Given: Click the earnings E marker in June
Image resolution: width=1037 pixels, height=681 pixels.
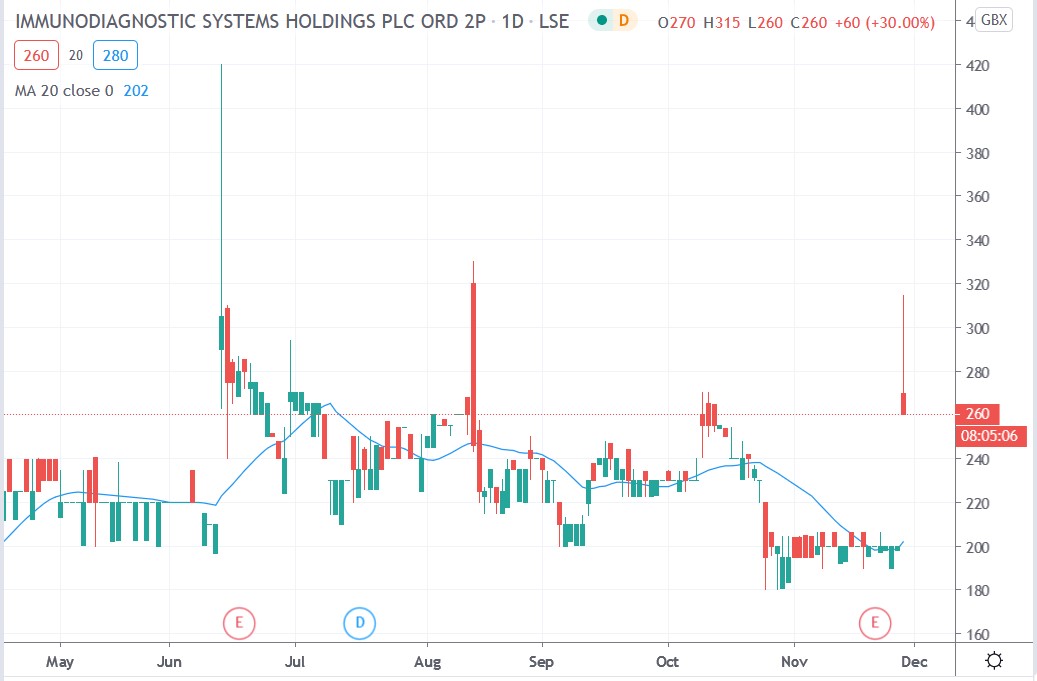Looking at the screenshot, I should 239,623.
